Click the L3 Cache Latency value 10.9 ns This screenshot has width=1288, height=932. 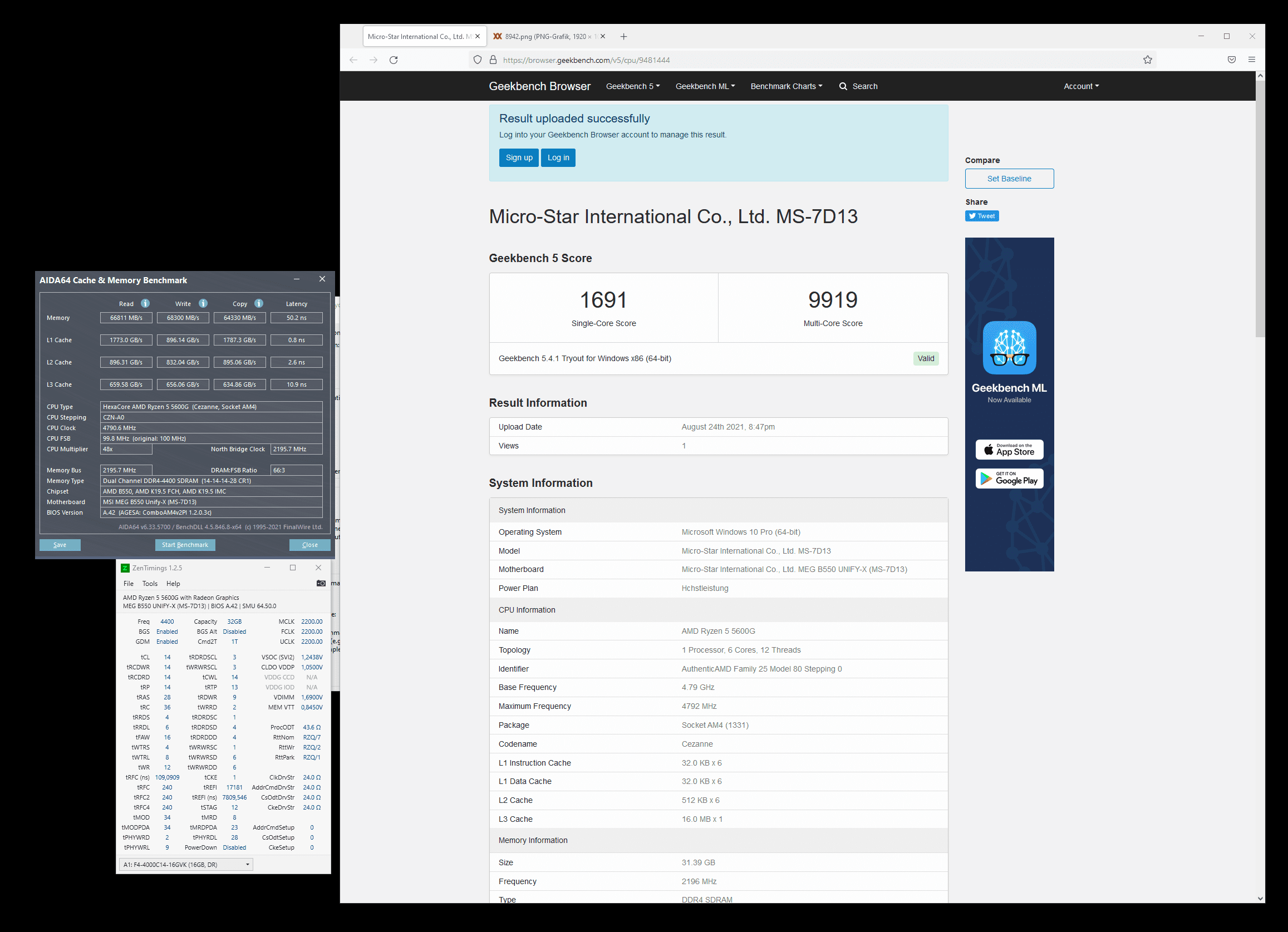(x=297, y=385)
